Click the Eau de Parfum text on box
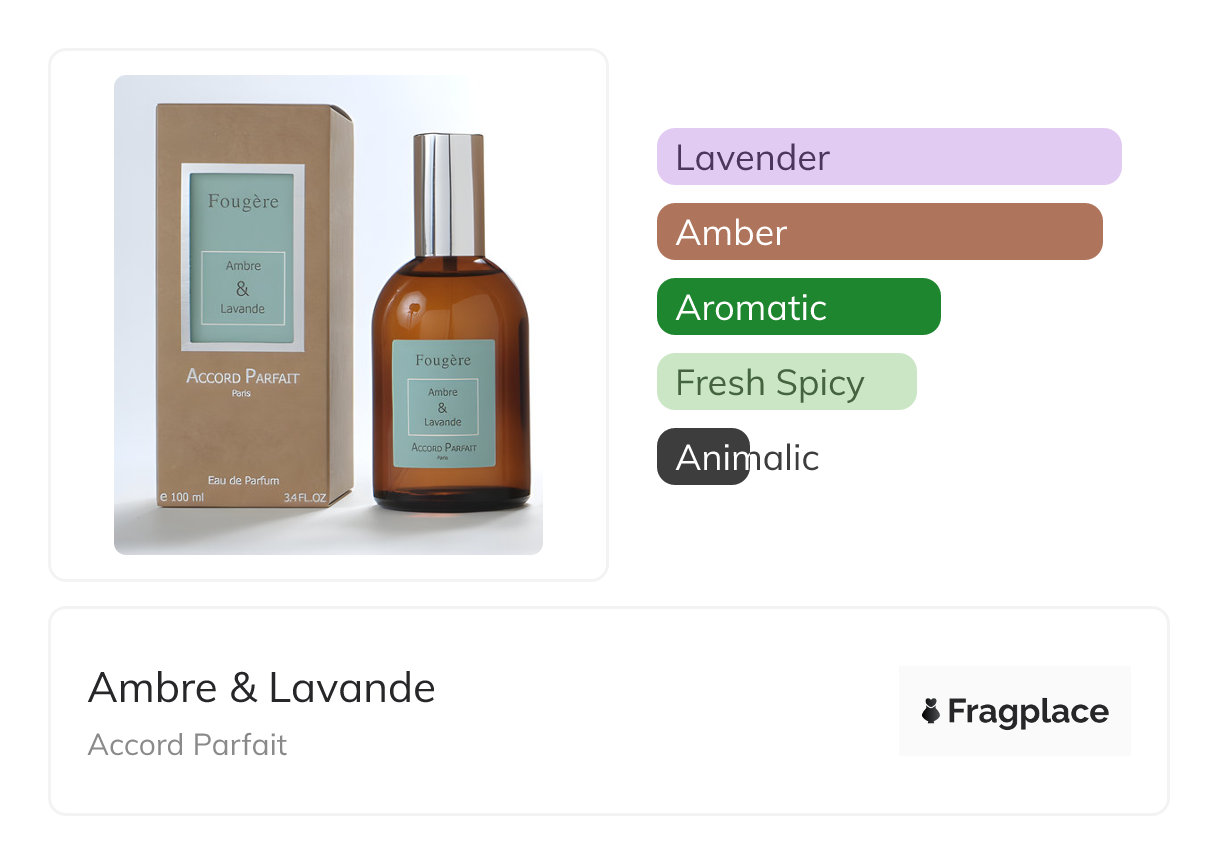Viewport: 1218px width, 864px height. [243, 481]
